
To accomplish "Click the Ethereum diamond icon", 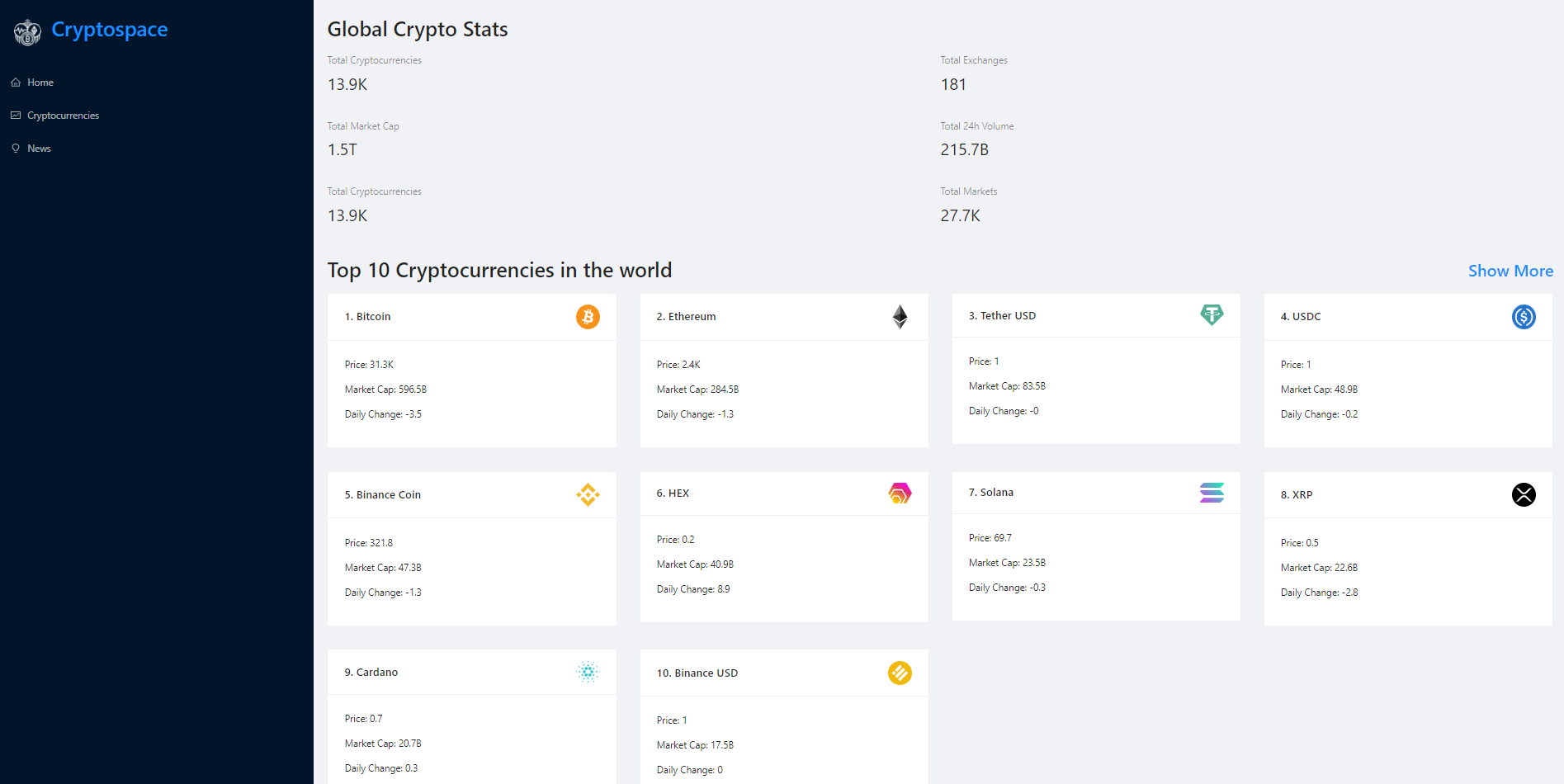I will pos(900,317).
